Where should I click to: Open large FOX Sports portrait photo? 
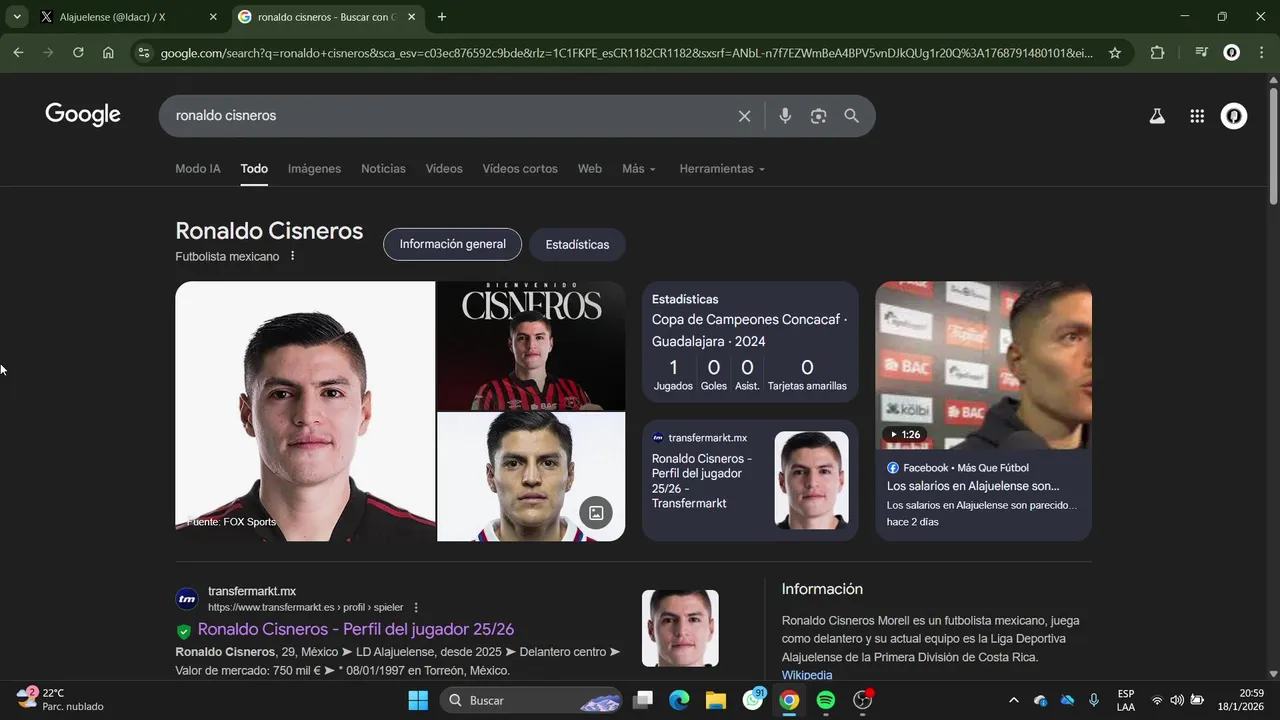tap(305, 411)
